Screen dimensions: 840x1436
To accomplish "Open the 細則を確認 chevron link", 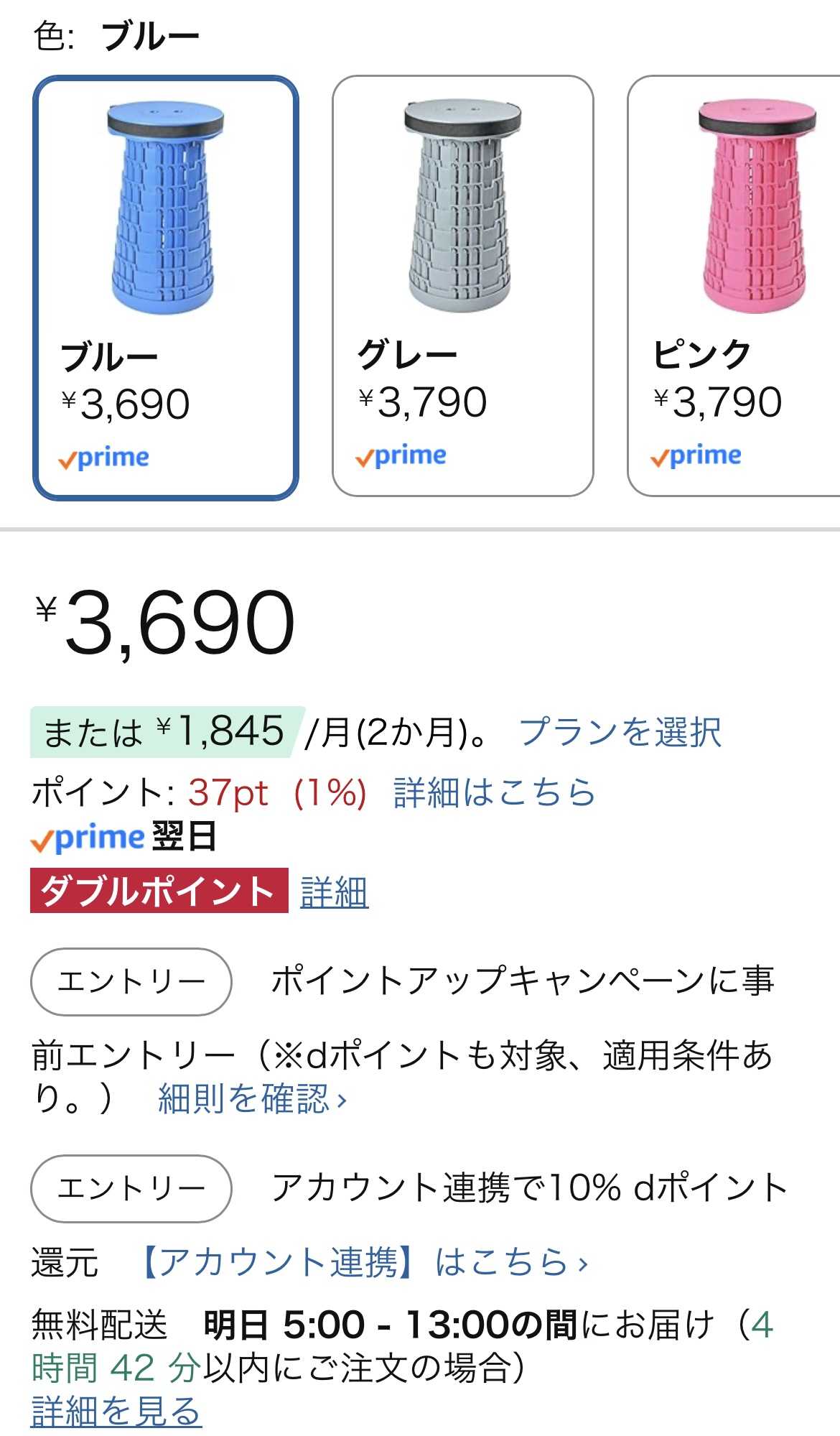I will (253, 1098).
